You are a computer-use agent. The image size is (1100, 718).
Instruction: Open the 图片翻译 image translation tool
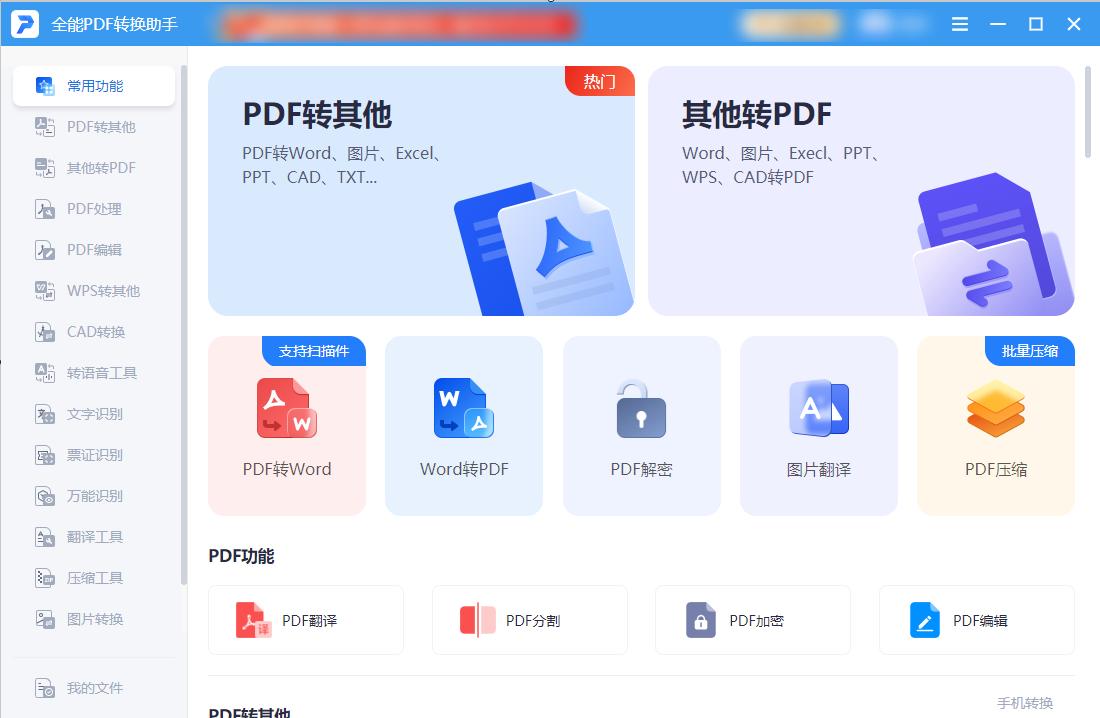[x=818, y=425]
